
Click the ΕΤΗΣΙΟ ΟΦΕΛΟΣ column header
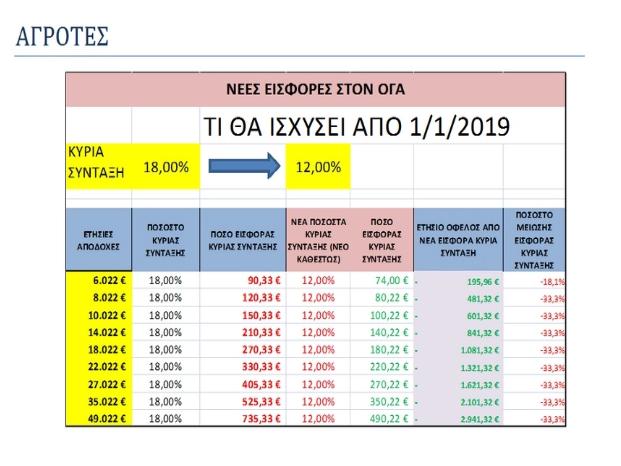point(457,239)
